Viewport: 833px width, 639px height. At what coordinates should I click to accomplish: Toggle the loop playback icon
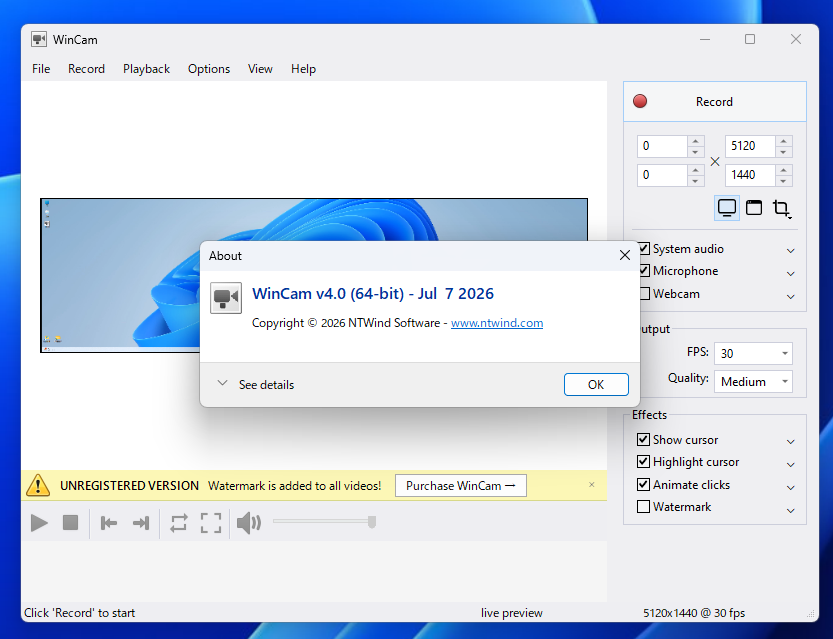179,523
